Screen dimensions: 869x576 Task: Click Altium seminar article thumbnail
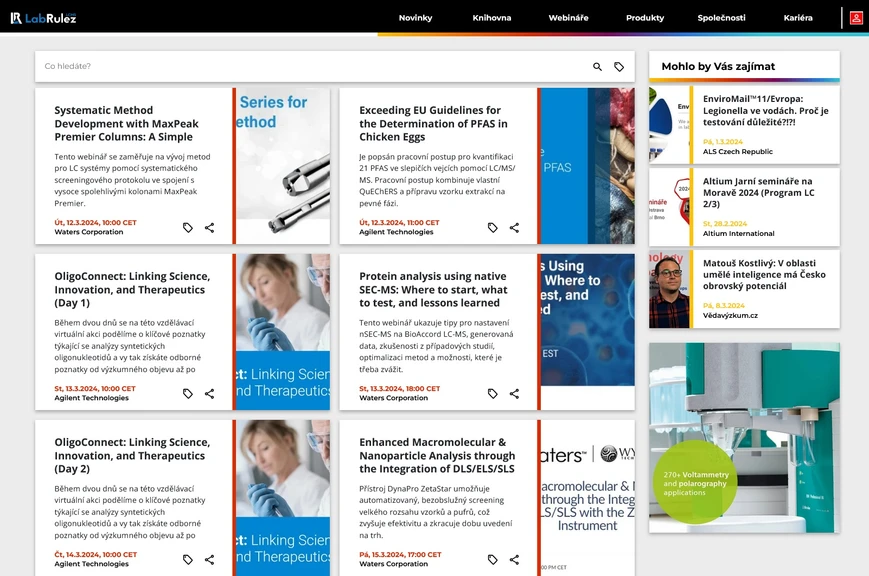pyautogui.click(x=669, y=207)
